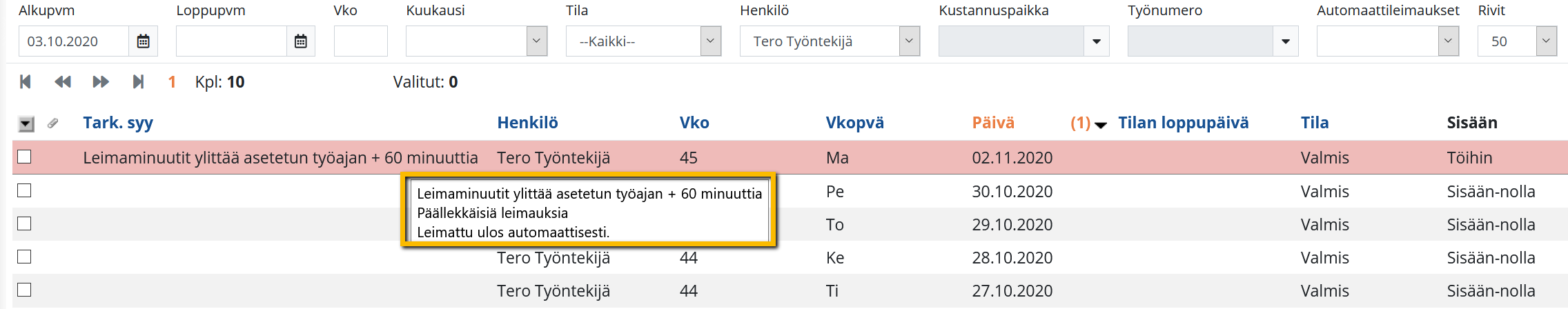1568x309 pixels.
Task: Go to the first page
Action: 26,82
